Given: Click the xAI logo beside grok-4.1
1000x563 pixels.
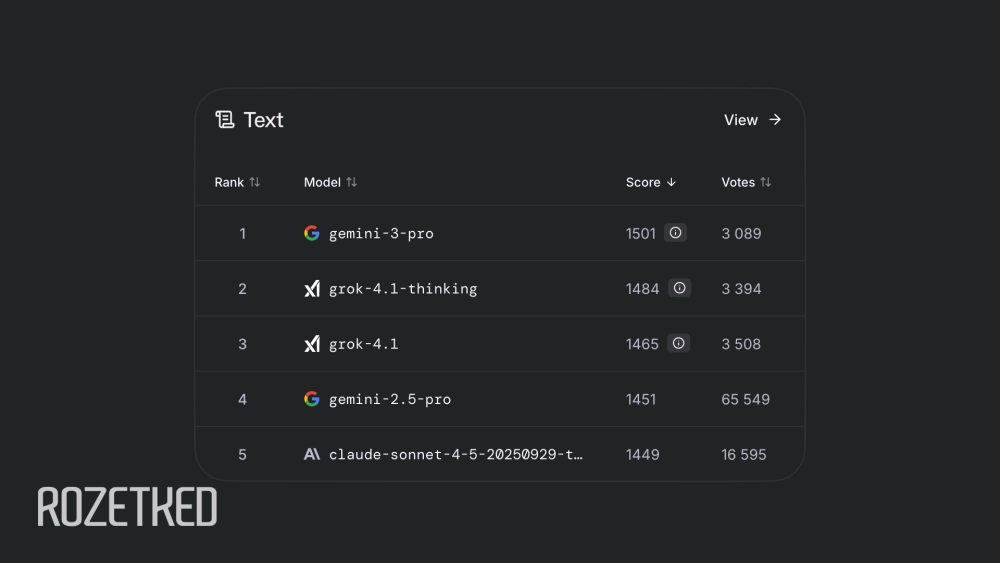Looking at the screenshot, I should [x=312, y=344].
